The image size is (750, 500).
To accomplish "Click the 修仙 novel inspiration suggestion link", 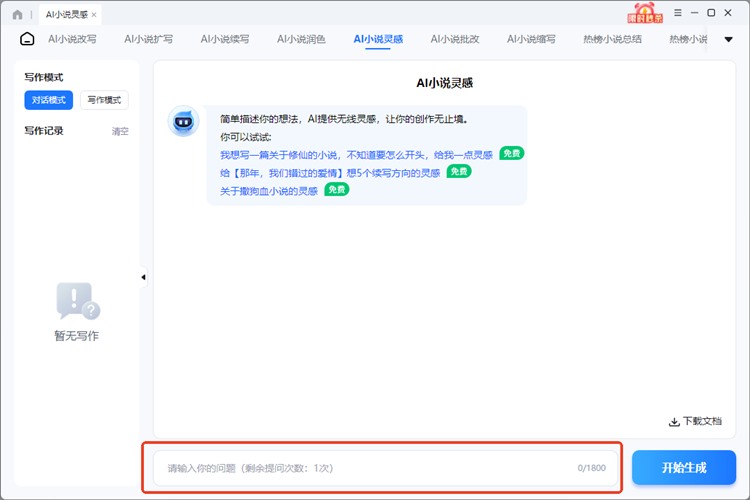I will tap(356, 155).
